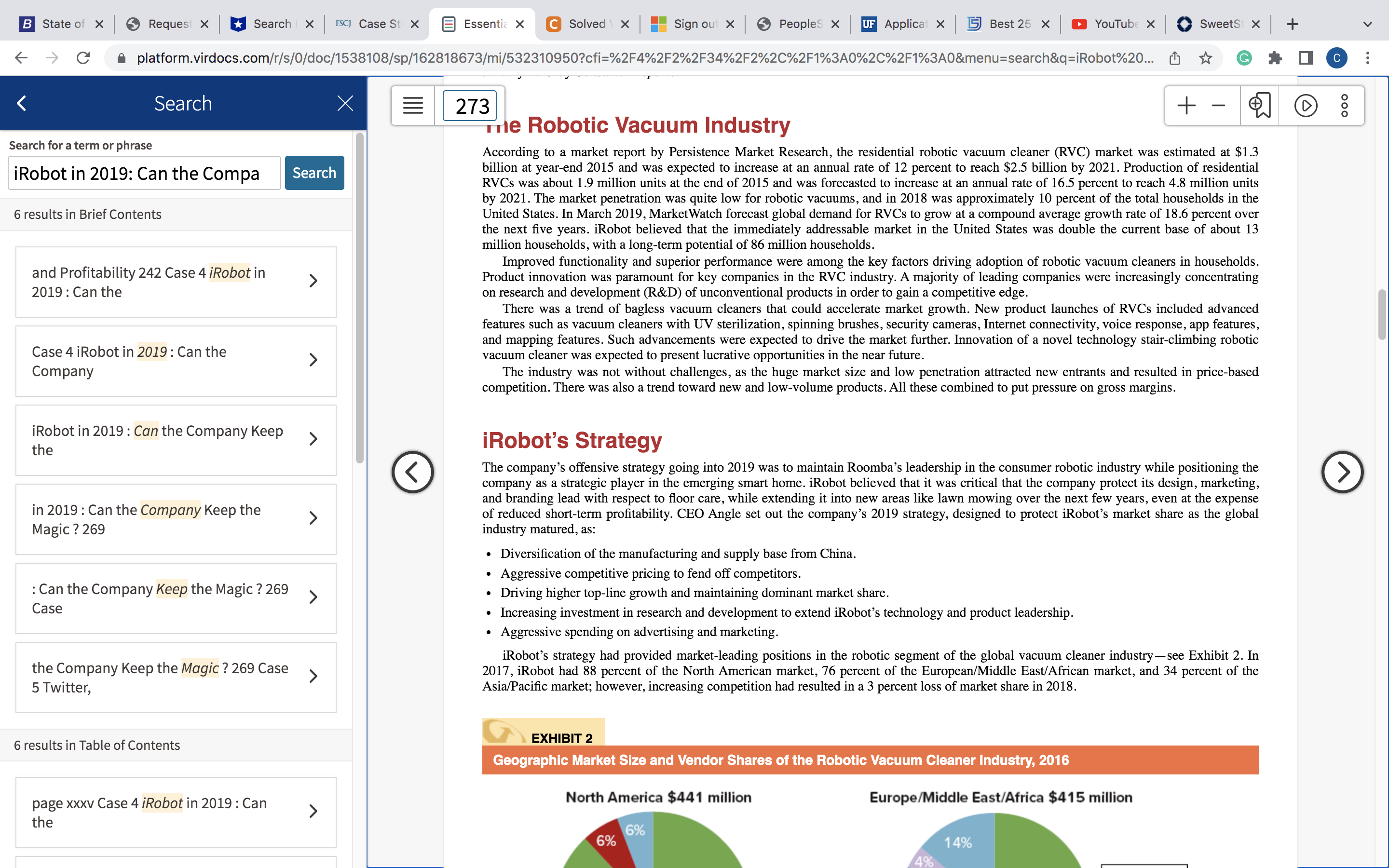Image resolution: width=1389 pixels, height=868 pixels.
Task: Click chevron on 'iRobot in 2019 : Can the Company Keep' result
Action: point(313,439)
